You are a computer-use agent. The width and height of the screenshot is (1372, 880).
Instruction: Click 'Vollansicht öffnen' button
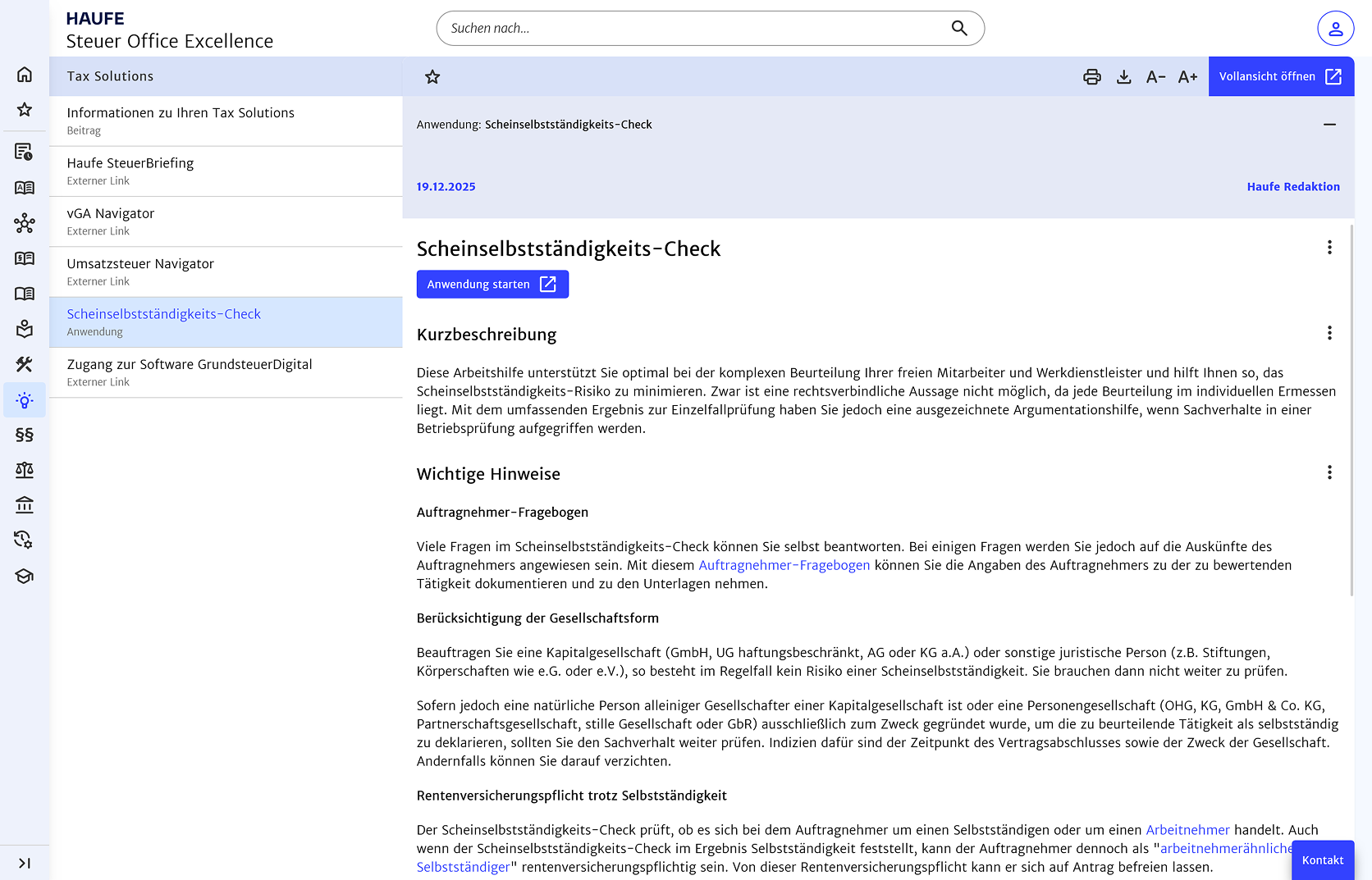1281,77
